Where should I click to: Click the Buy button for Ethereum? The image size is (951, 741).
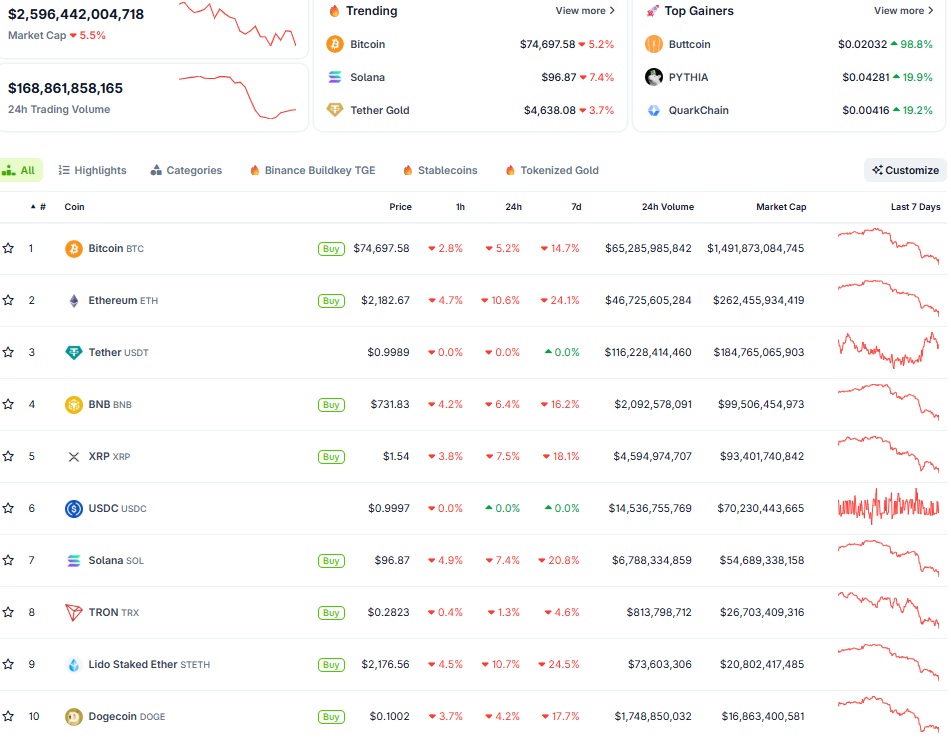point(331,300)
